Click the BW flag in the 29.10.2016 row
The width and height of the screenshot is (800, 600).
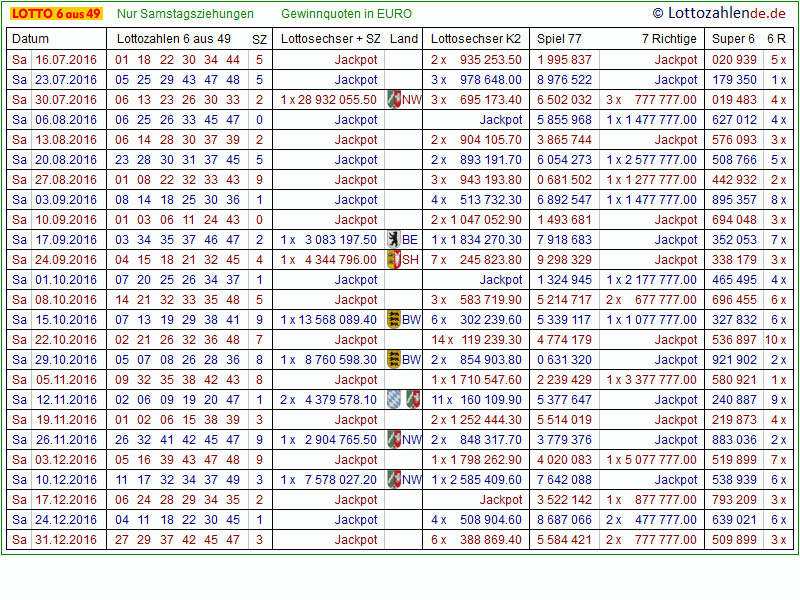(394, 359)
